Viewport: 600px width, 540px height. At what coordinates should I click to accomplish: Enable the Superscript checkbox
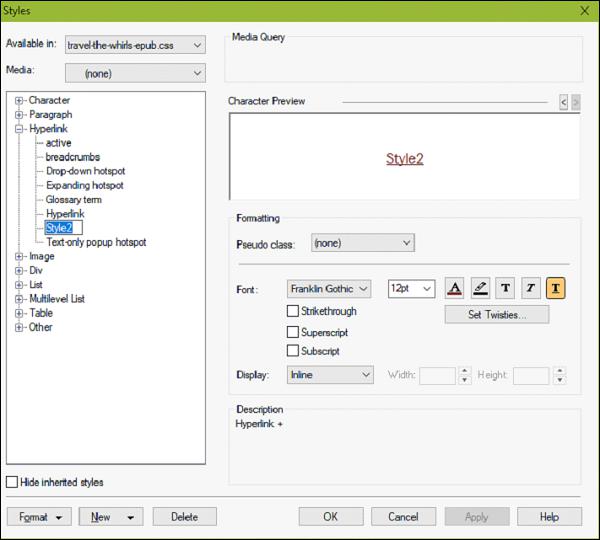coord(293,332)
